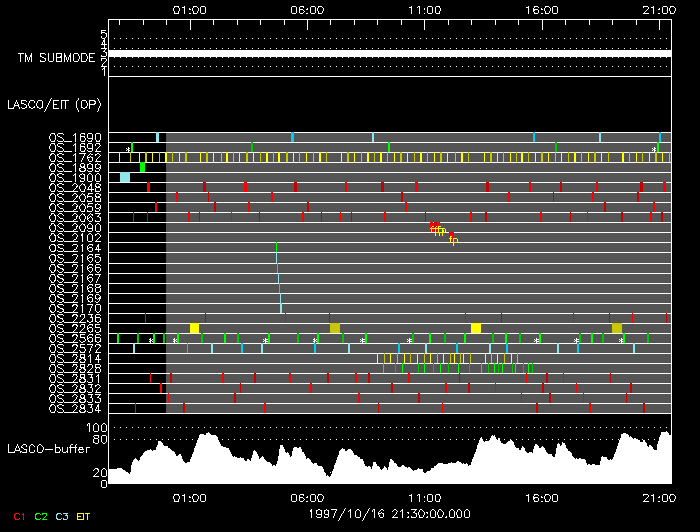Click the 1997/10/16 21:30:00.000 timestamp

tap(375, 511)
